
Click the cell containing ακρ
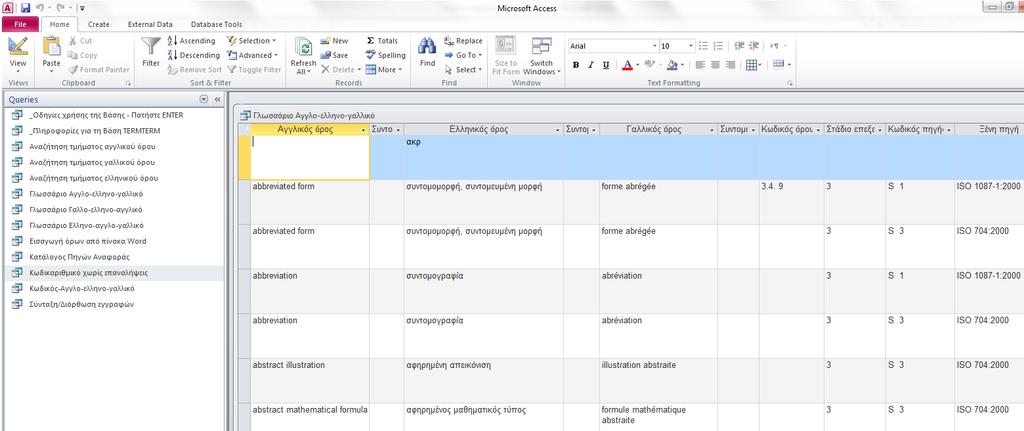[483, 157]
